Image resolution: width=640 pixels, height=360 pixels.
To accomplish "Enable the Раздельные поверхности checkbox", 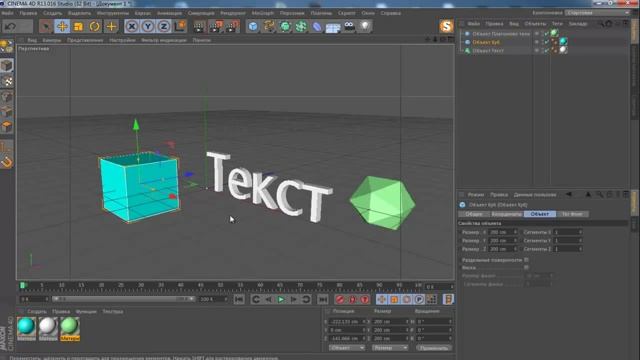I will point(527,260).
